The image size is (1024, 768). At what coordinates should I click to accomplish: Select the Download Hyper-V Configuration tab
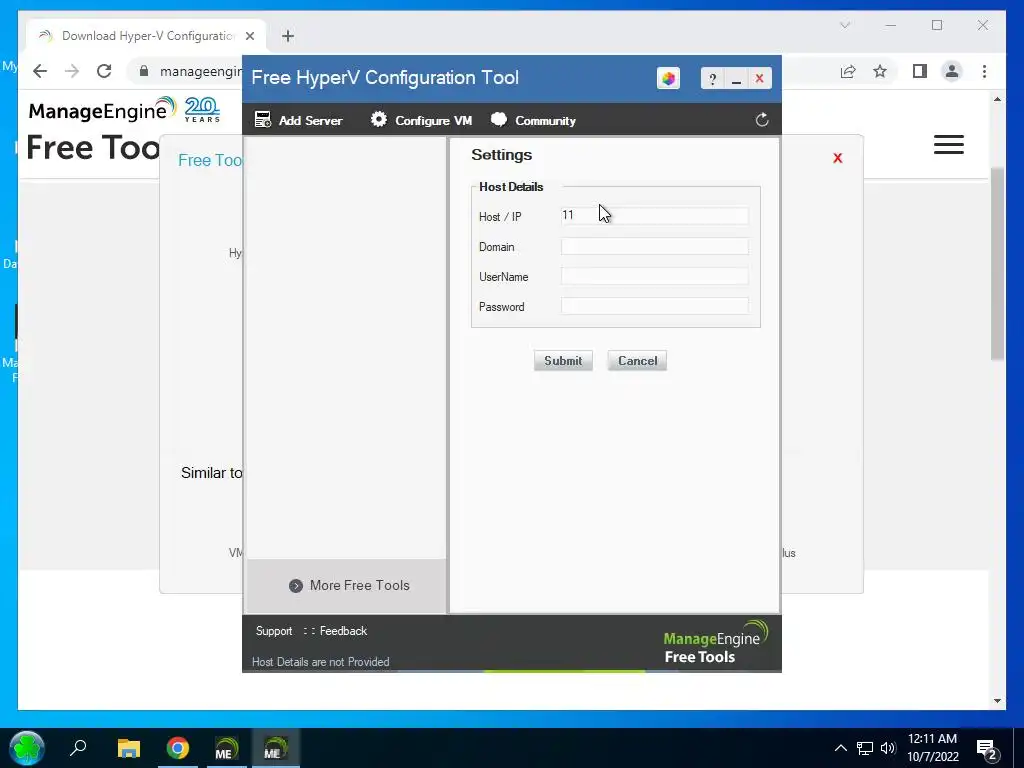(x=146, y=36)
